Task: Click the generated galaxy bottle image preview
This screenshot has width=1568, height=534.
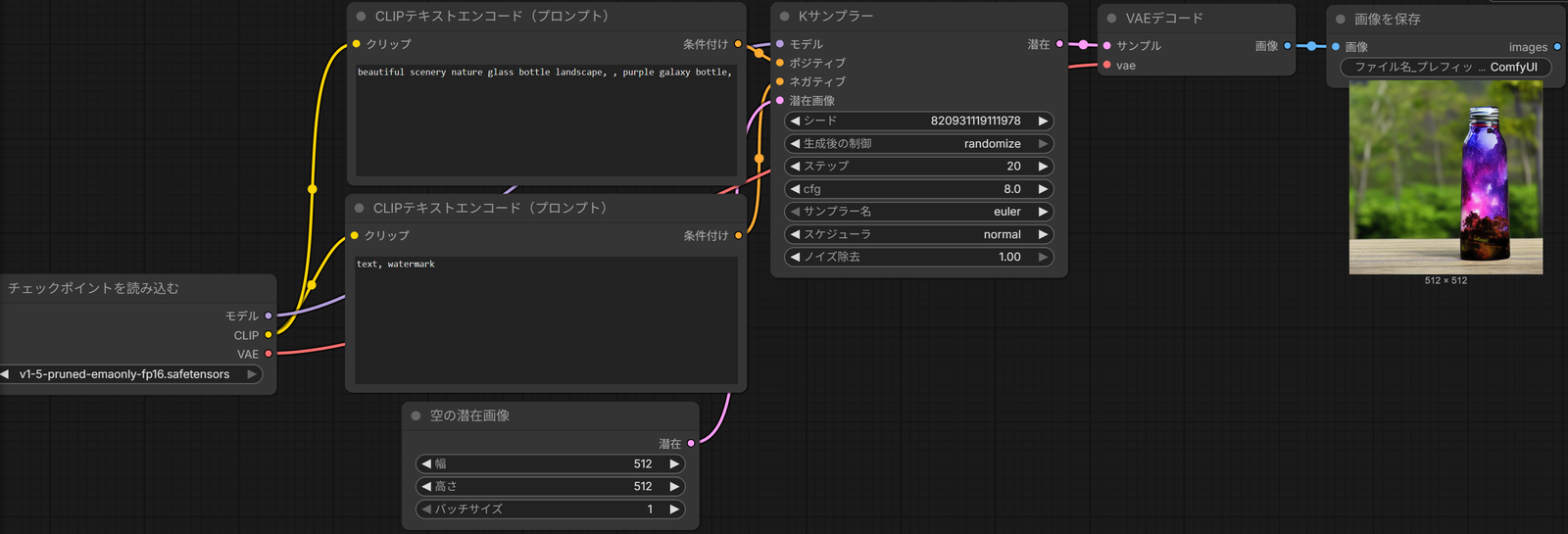Action: click(x=1446, y=177)
